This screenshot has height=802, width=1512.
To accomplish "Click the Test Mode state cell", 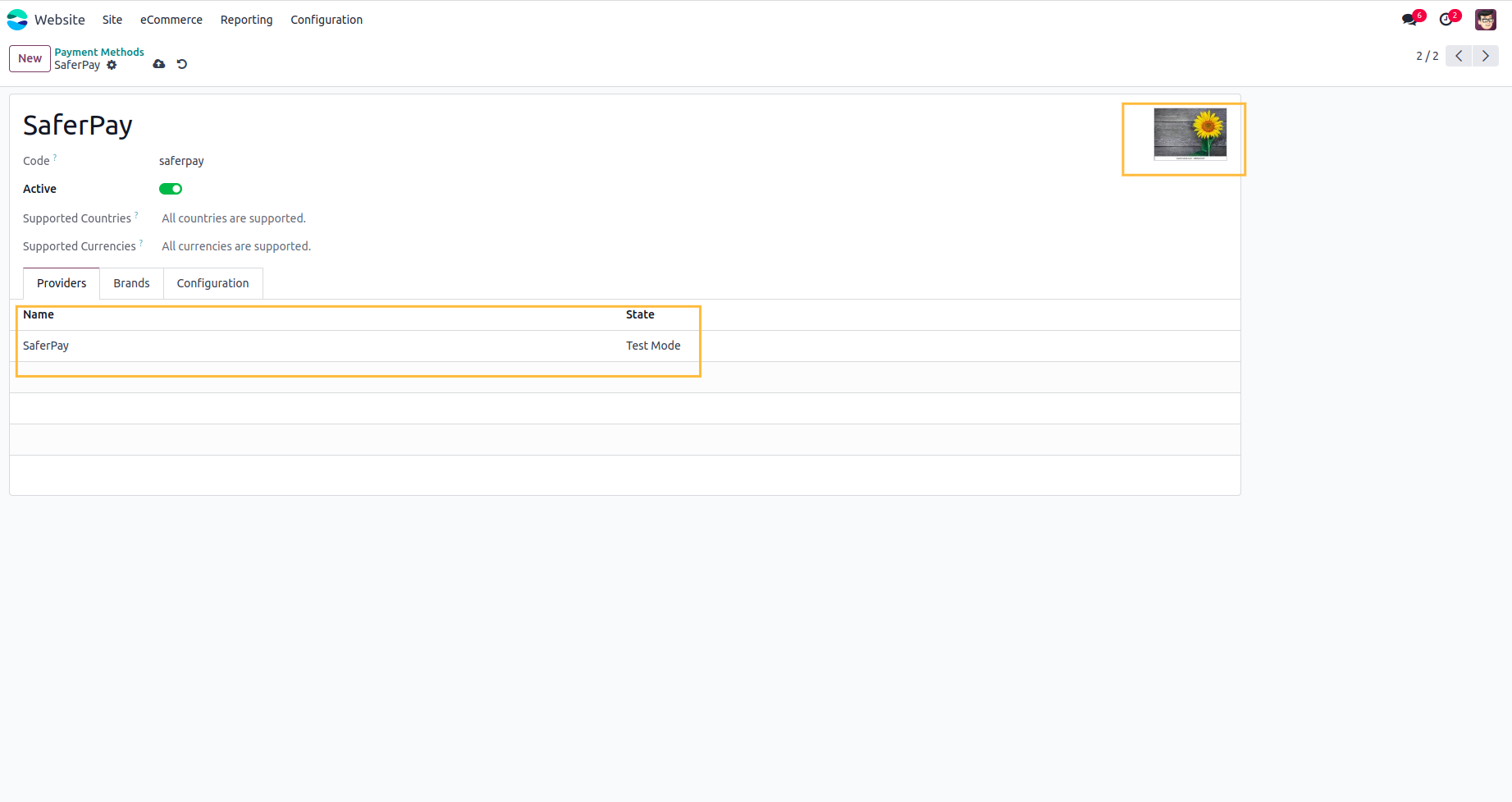I will pyautogui.click(x=653, y=346).
